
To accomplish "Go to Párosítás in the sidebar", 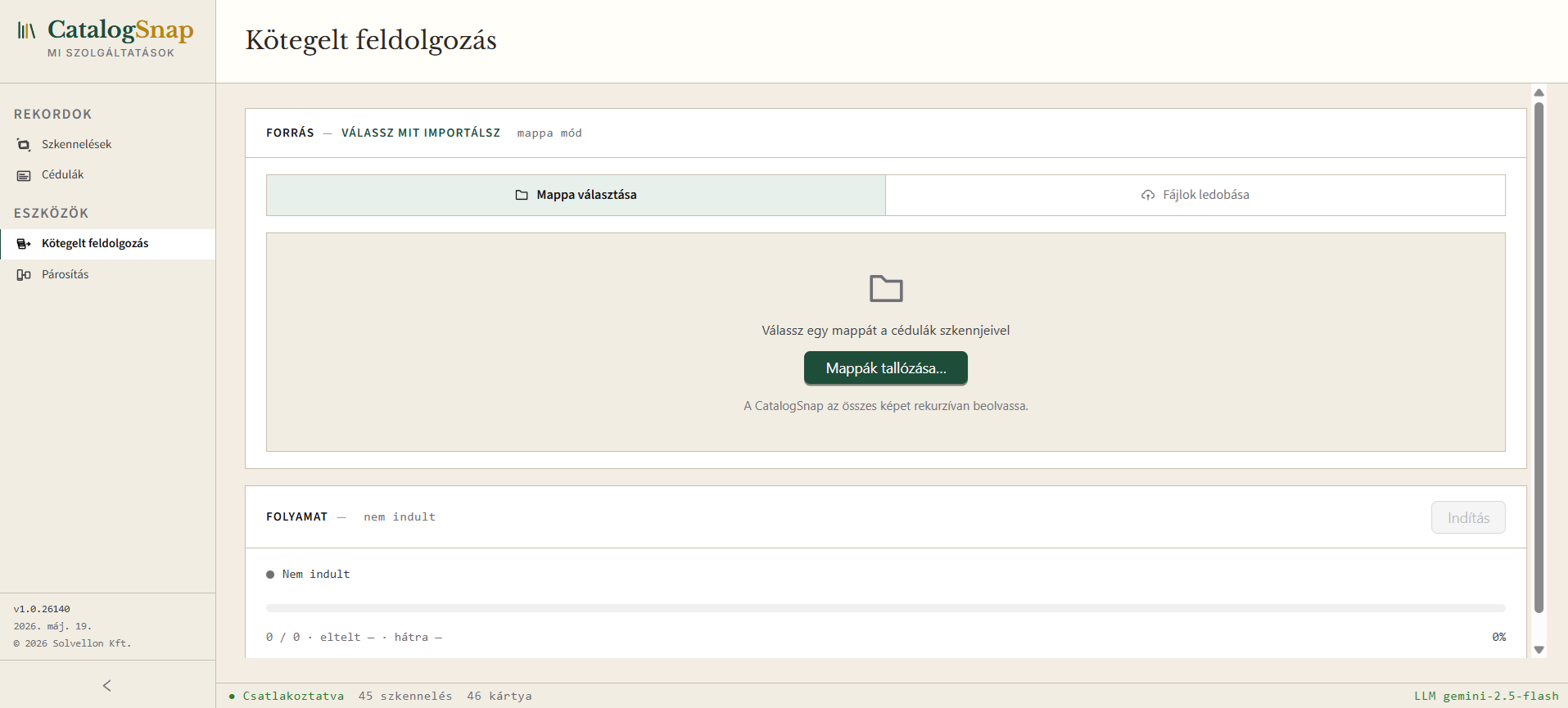I will click(107, 275).
